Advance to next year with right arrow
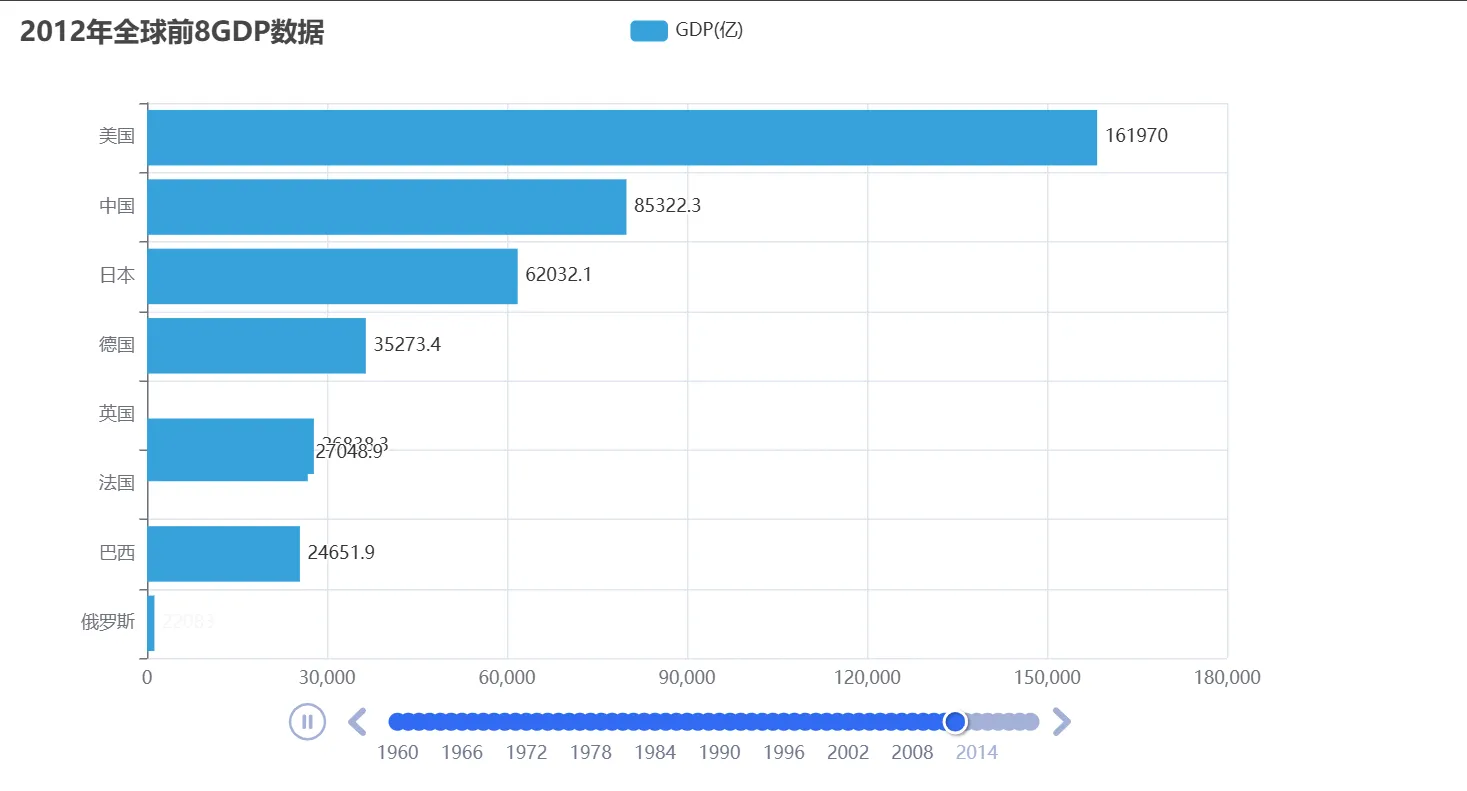Screen dimensions: 1467x791 point(1062,721)
